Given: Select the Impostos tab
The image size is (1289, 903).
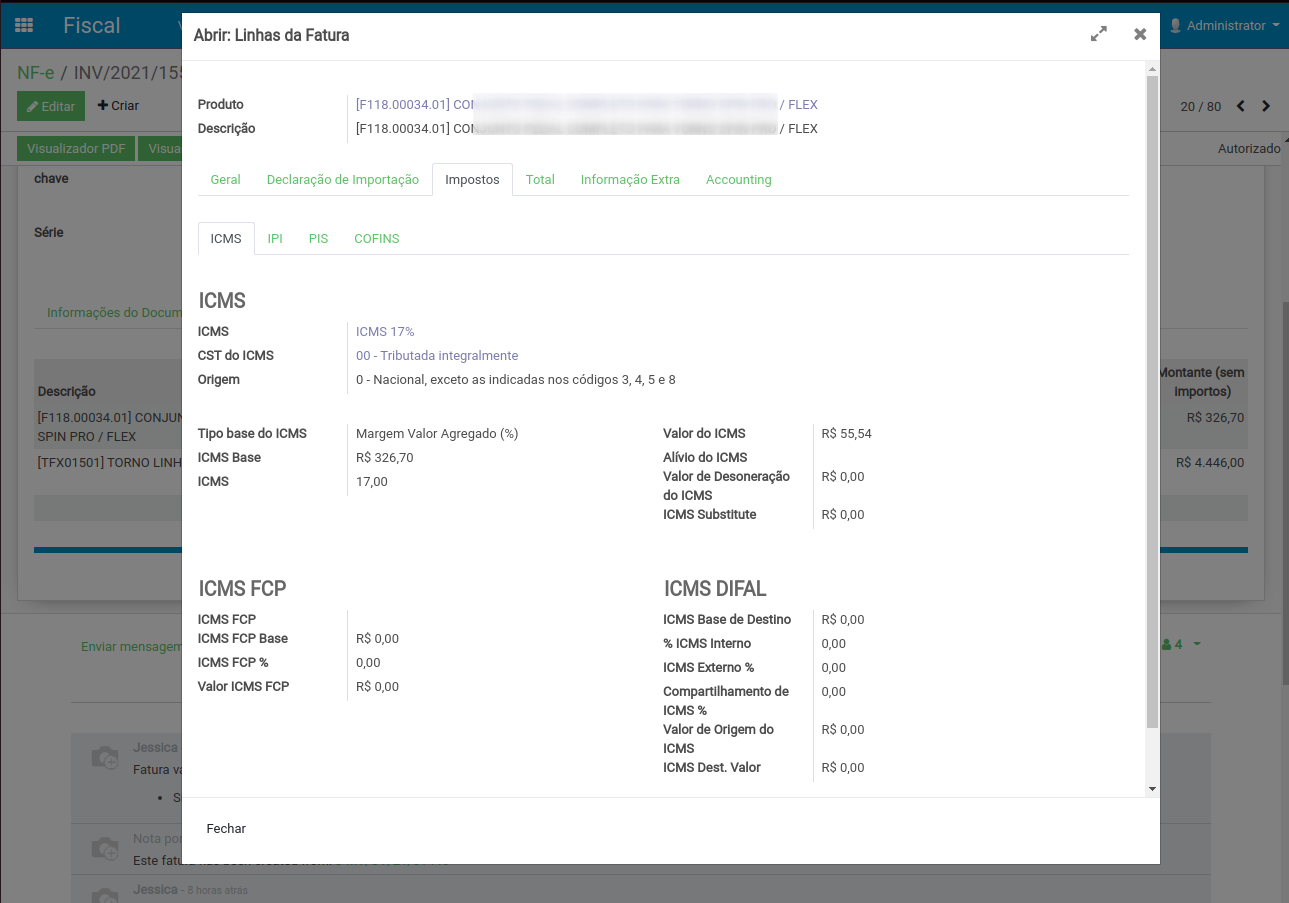Looking at the screenshot, I should (x=472, y=180).
